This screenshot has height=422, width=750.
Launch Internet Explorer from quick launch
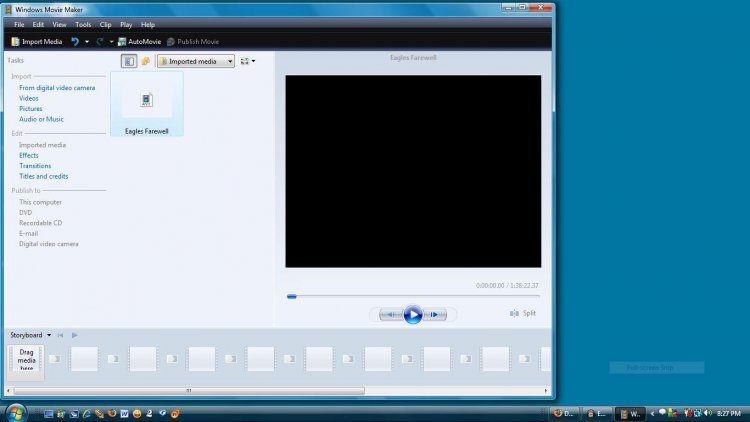(87, 414)
